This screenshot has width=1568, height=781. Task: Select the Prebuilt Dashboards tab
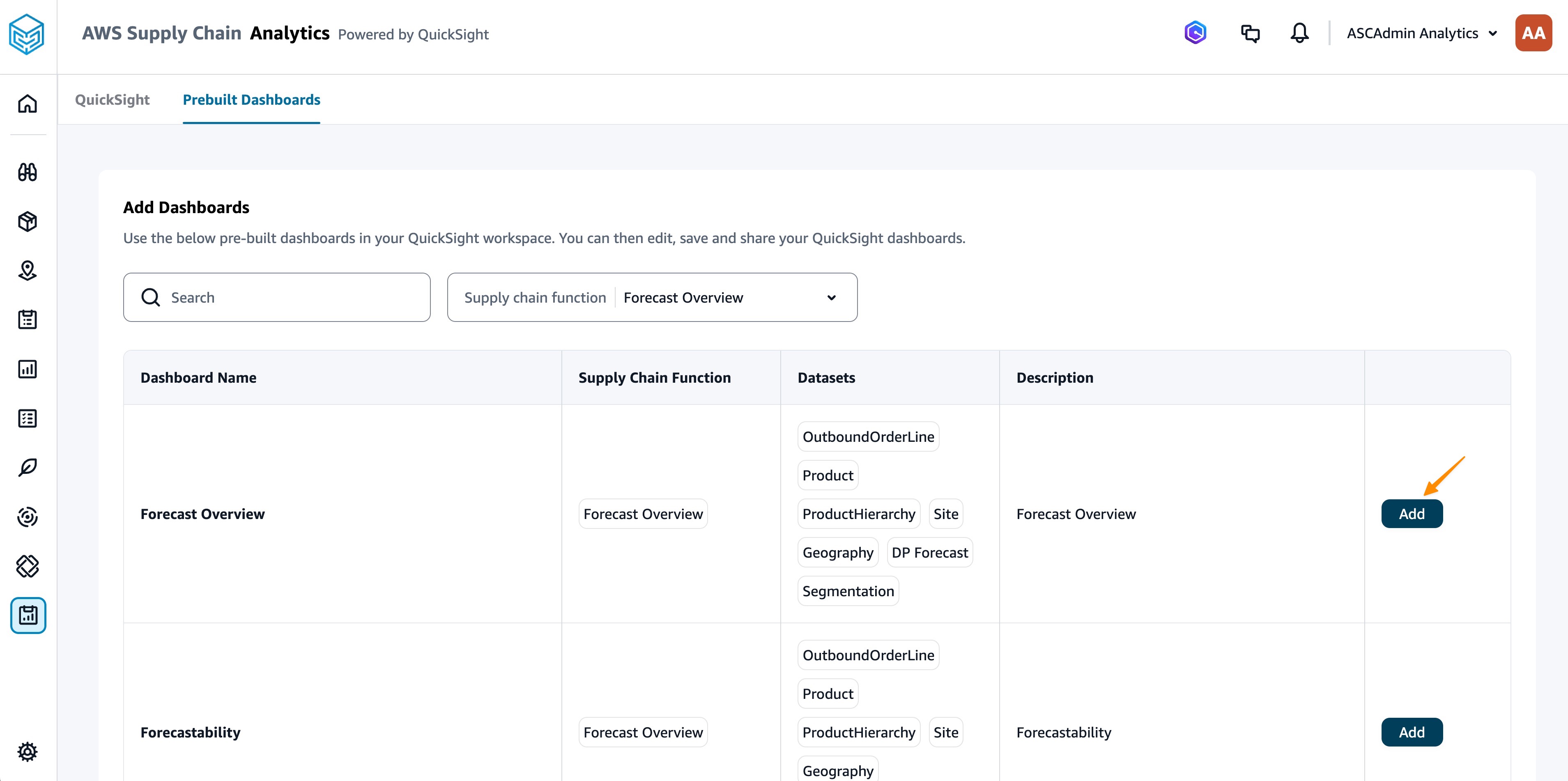click(251, 99)
